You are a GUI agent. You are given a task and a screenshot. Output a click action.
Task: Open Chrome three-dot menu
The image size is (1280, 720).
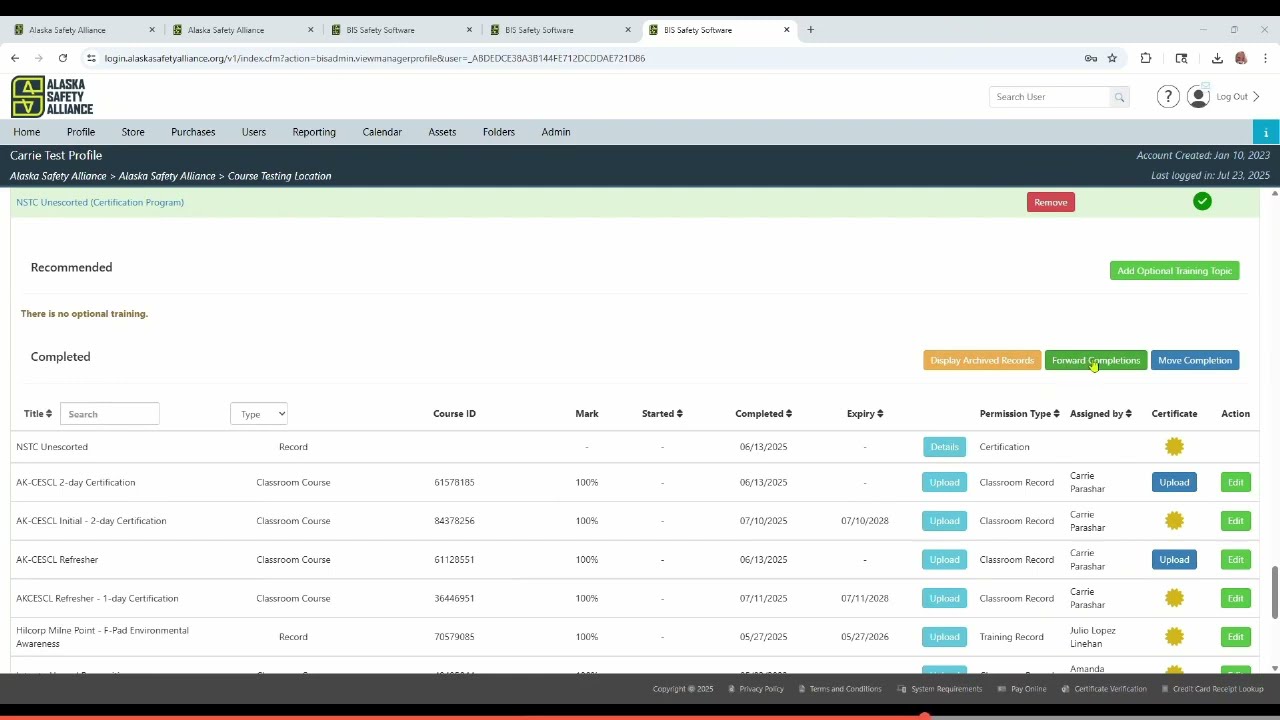(1265, 58)
